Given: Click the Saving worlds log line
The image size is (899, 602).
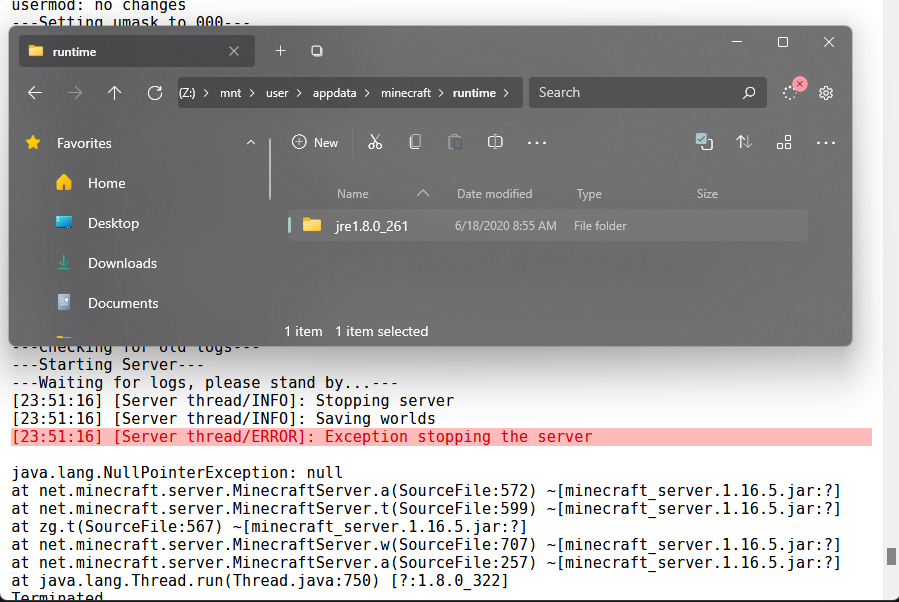Looking at the screenshot, I should (x=223, y=419).
